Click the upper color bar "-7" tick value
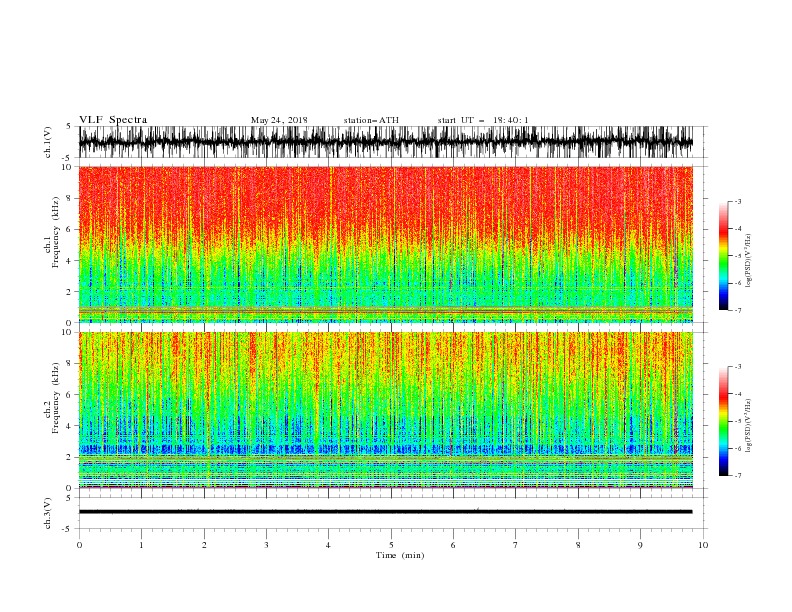Image resolution: width=792 pixels, height=612 pixels. click(737, 310)
